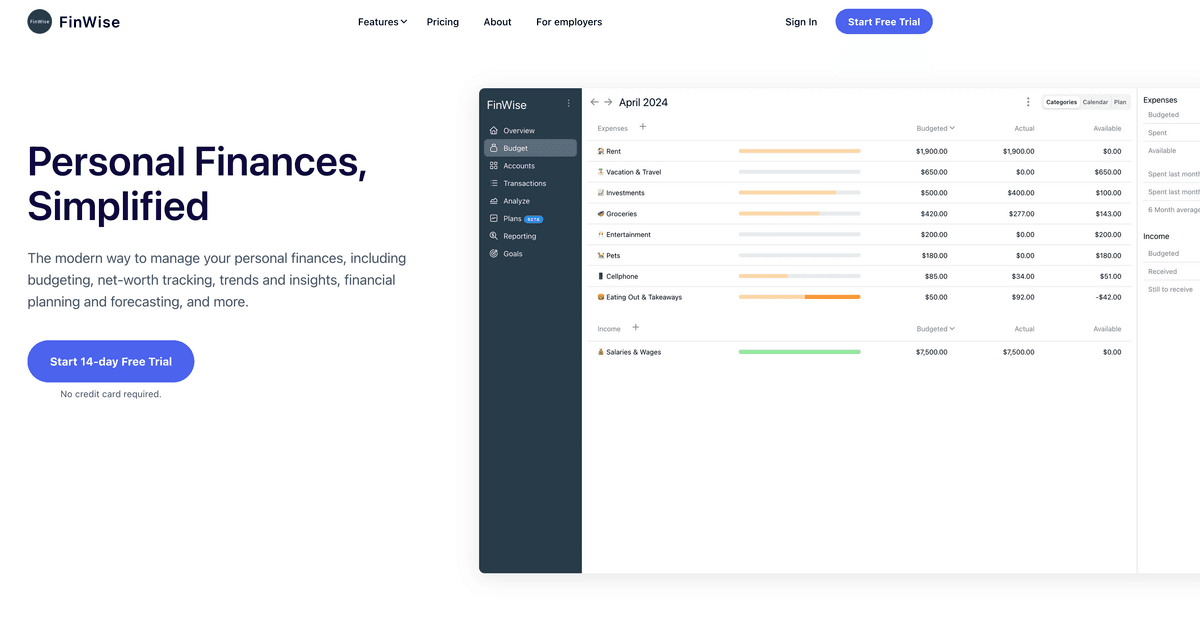Viewport: 1200px width, 632px height.
Task: Go to previous month with left arrow
Action: click(594, 102)
